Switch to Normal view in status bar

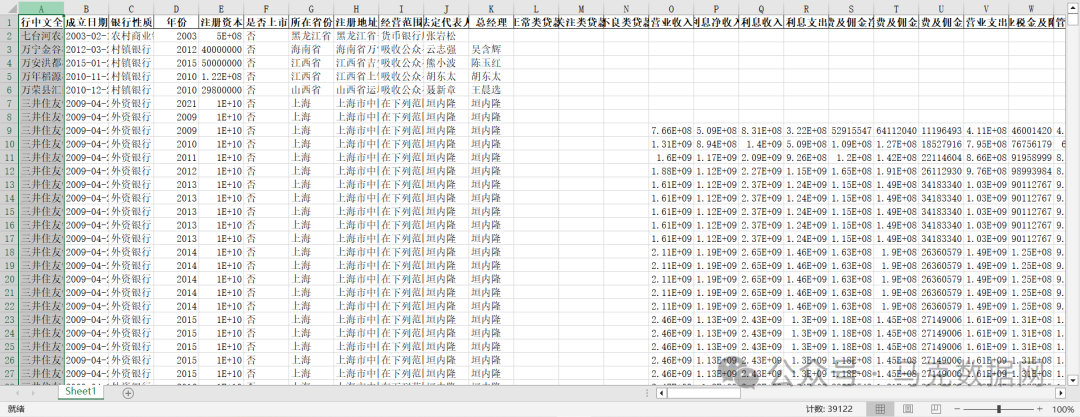(880, 409)
